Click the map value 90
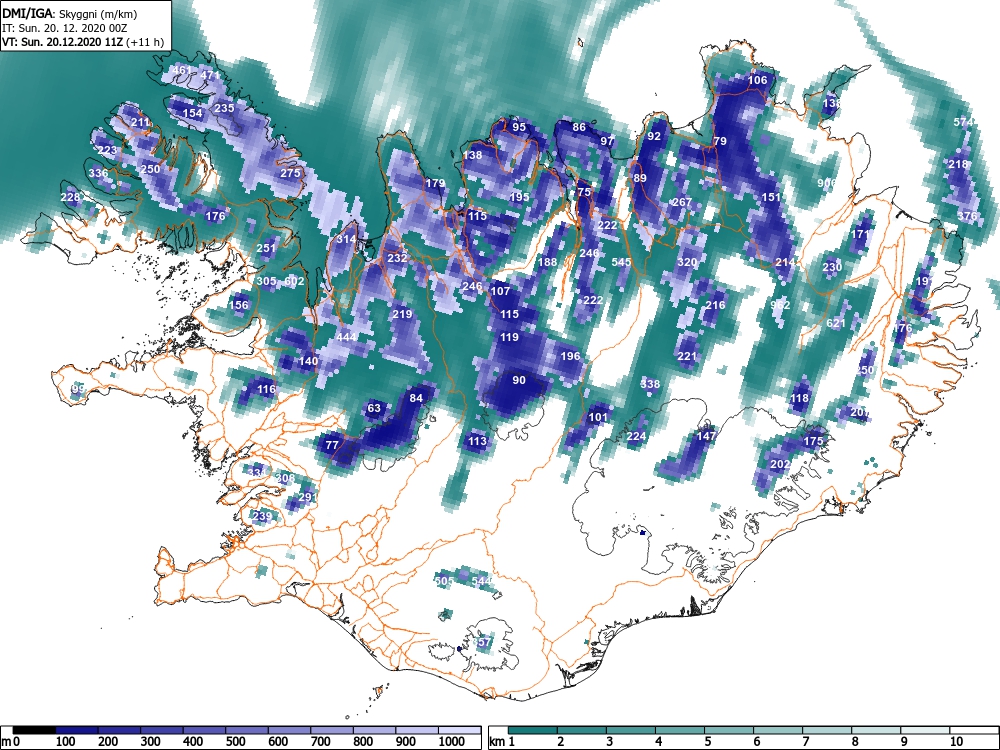This screenshot has height=750, width=1000. (519, 380)
